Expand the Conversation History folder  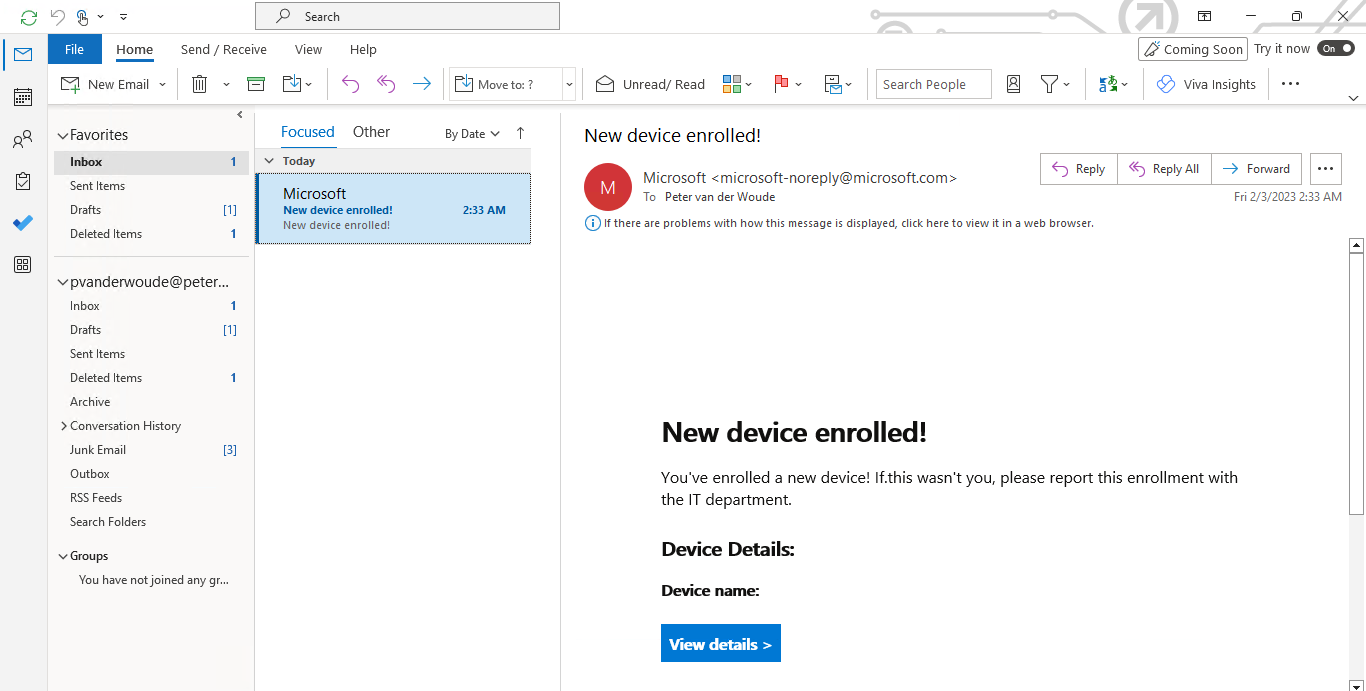pyautogui.click(x=64, y=426)
